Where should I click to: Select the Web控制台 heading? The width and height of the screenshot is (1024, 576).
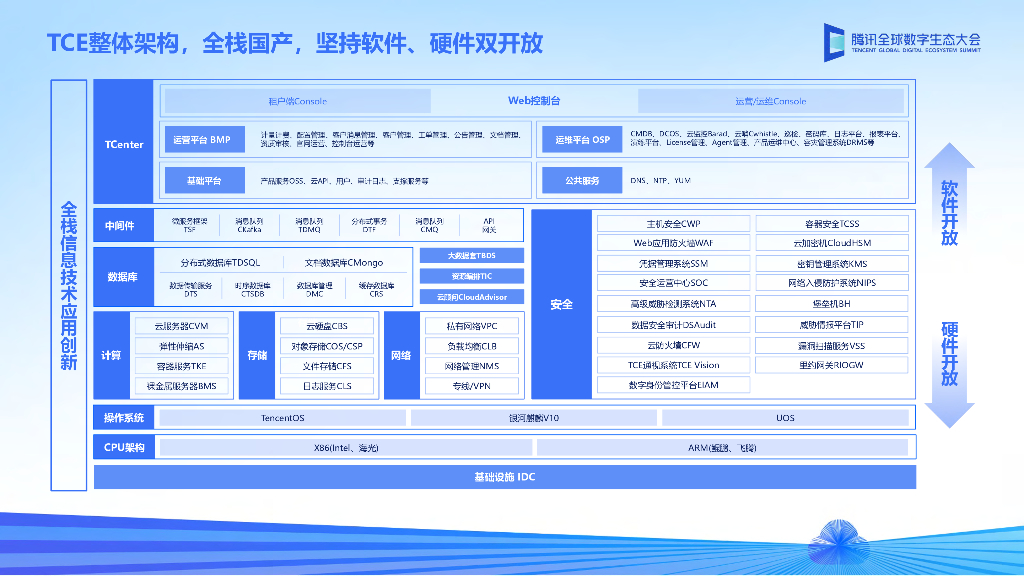point(534,101)
